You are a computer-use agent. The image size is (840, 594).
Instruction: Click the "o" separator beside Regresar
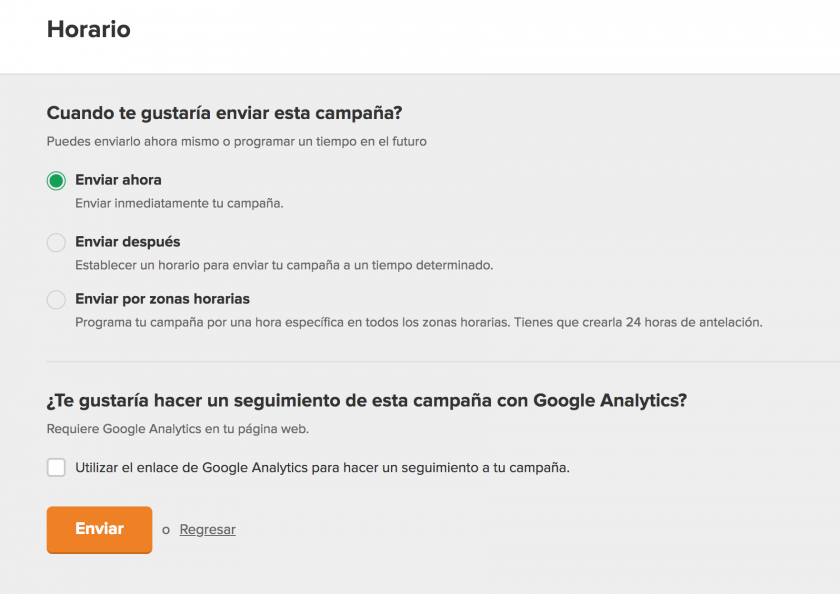pyautogui.click(x=166, y=530)
